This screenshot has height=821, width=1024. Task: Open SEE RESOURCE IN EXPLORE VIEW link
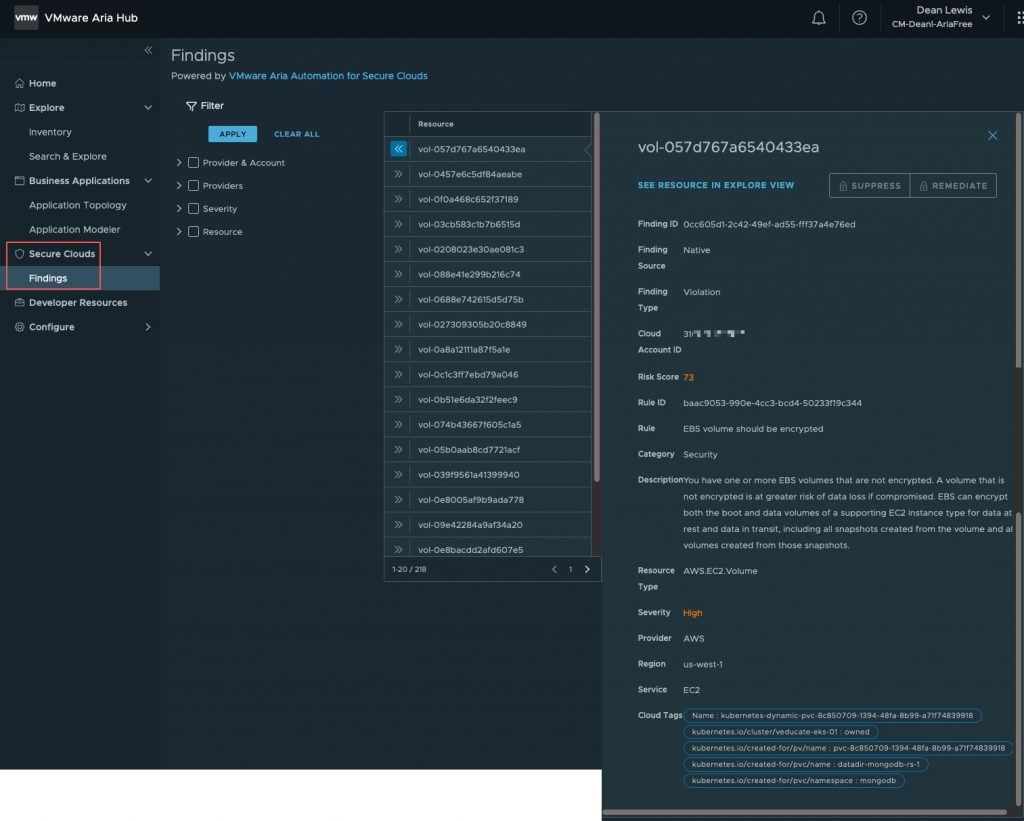(716, 185)
